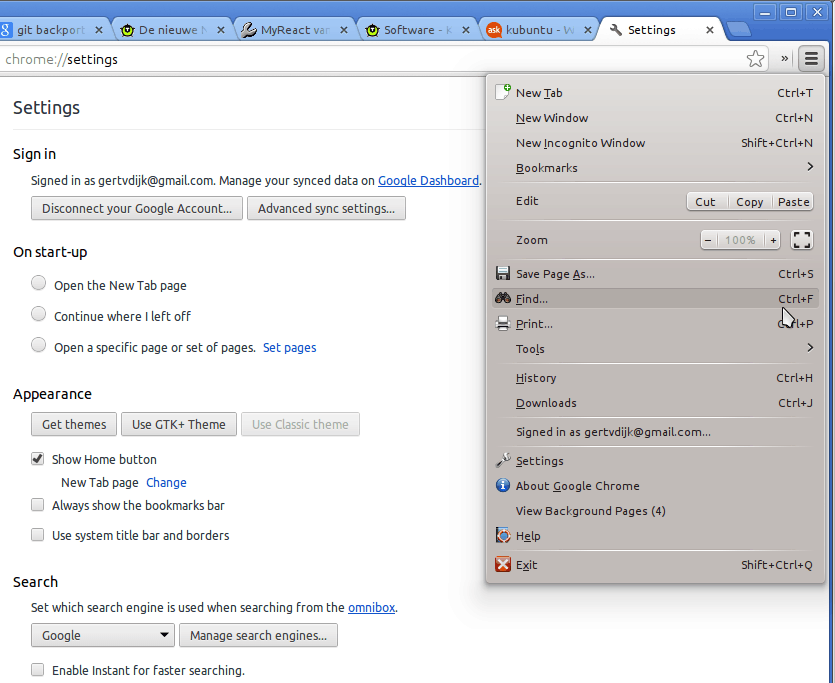Image resolution: width=835 pixels, height=683 pixels.
Task: Click the New Tab page icon in menu
Action: tap(503, 92)
